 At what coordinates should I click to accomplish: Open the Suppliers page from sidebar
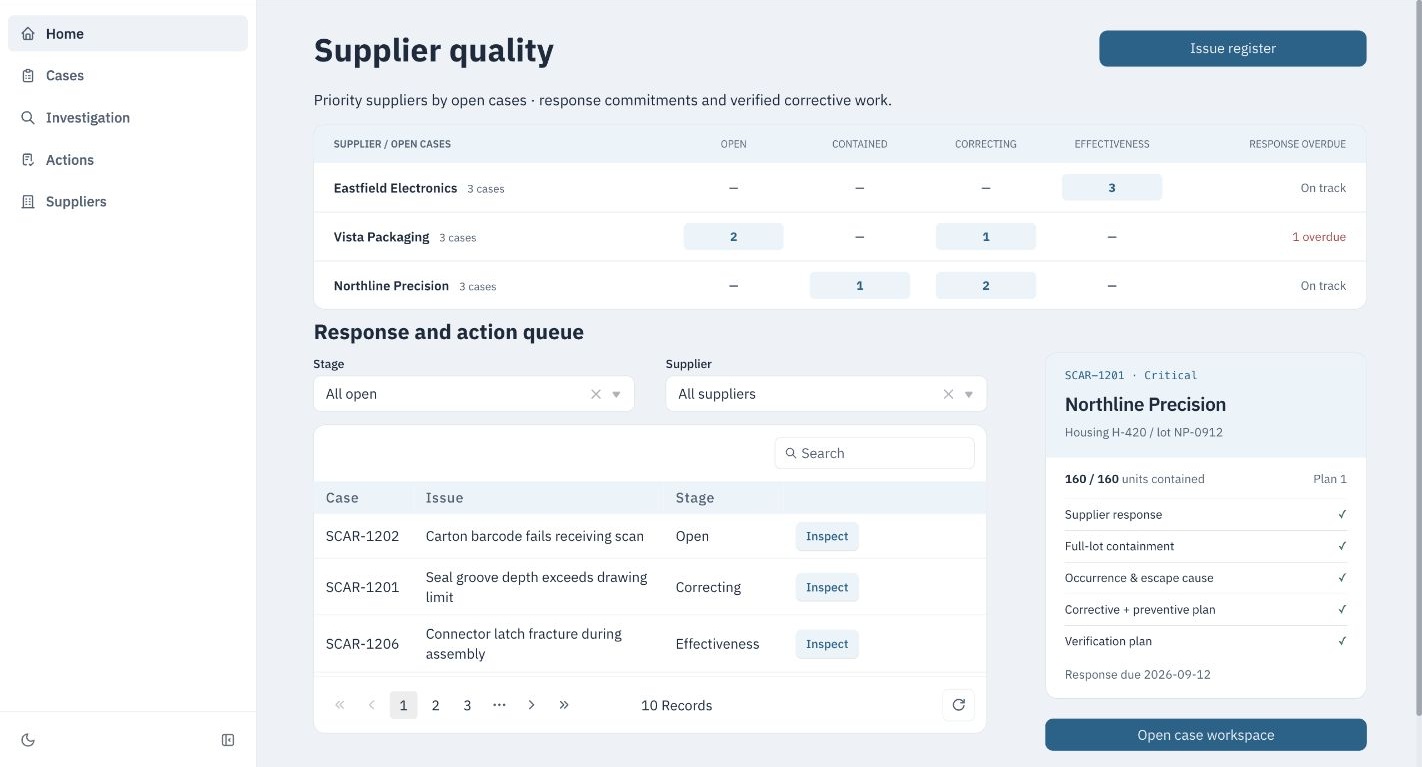coord(128,202)
